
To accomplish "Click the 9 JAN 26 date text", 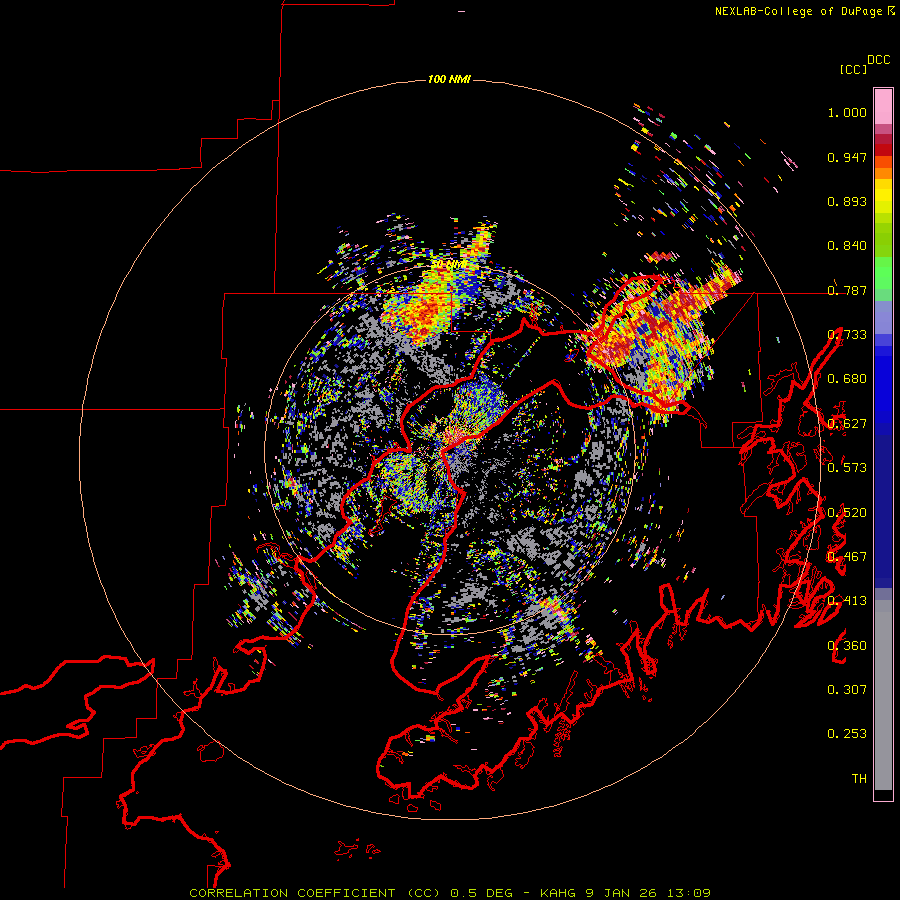I will (x=622, y=893).
